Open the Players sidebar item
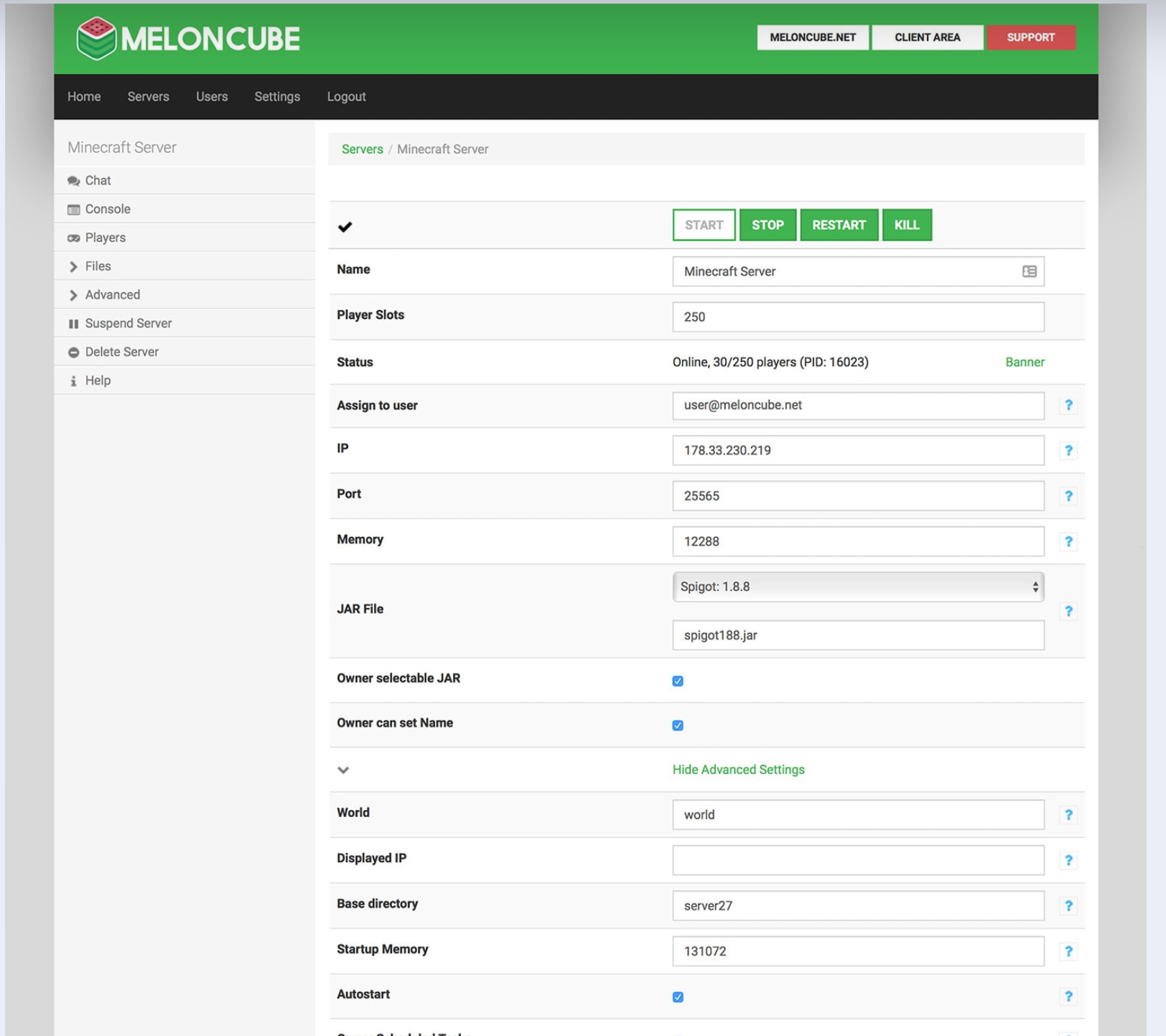Screen dimensions: 1166x1036 point(185,238)
